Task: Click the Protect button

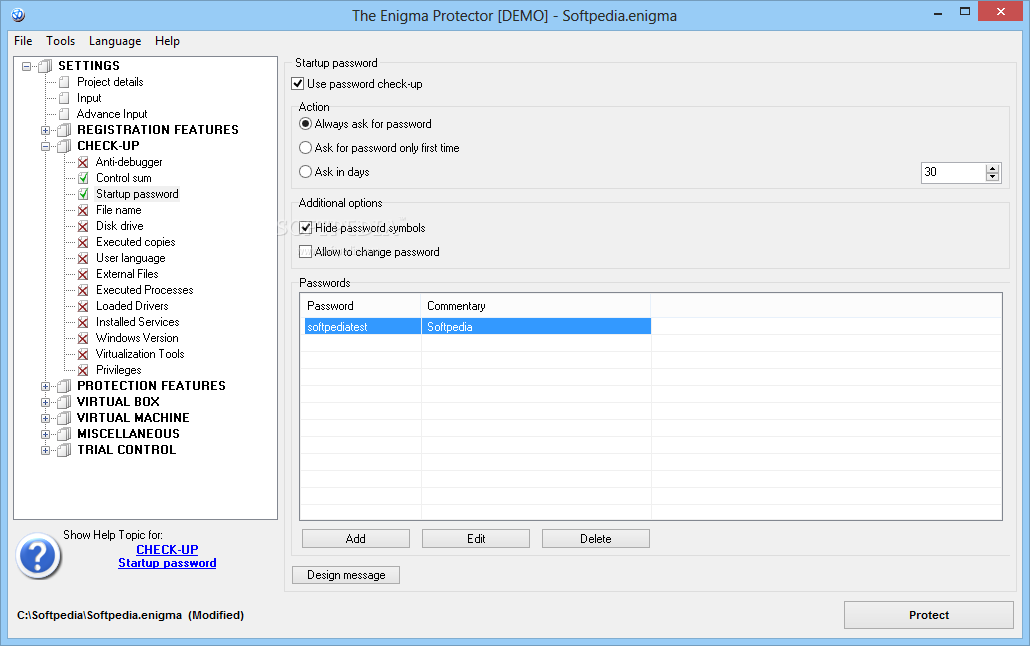Action: click(x=928, y=615)
